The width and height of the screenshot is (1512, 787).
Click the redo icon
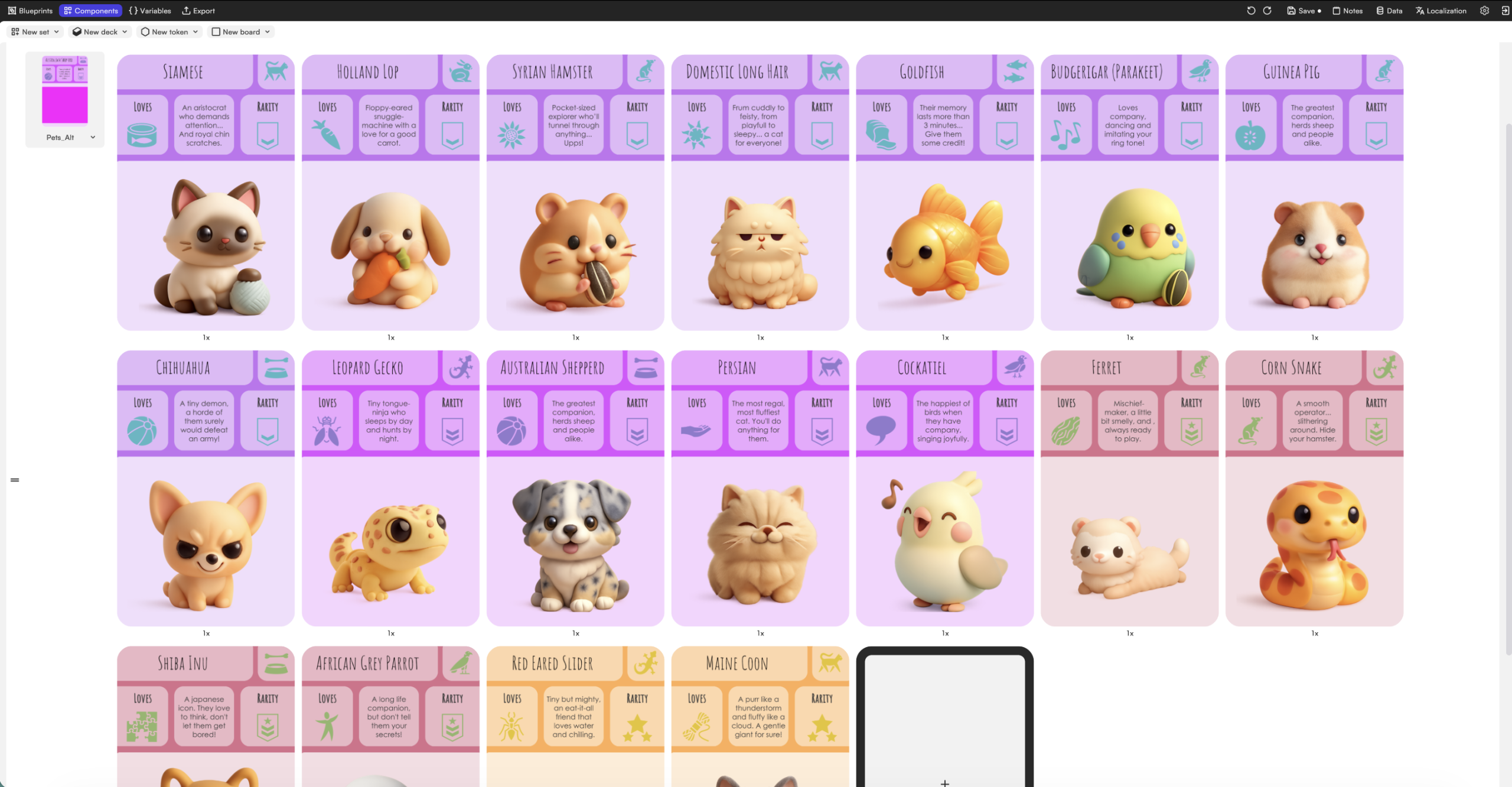(1267, 11)
